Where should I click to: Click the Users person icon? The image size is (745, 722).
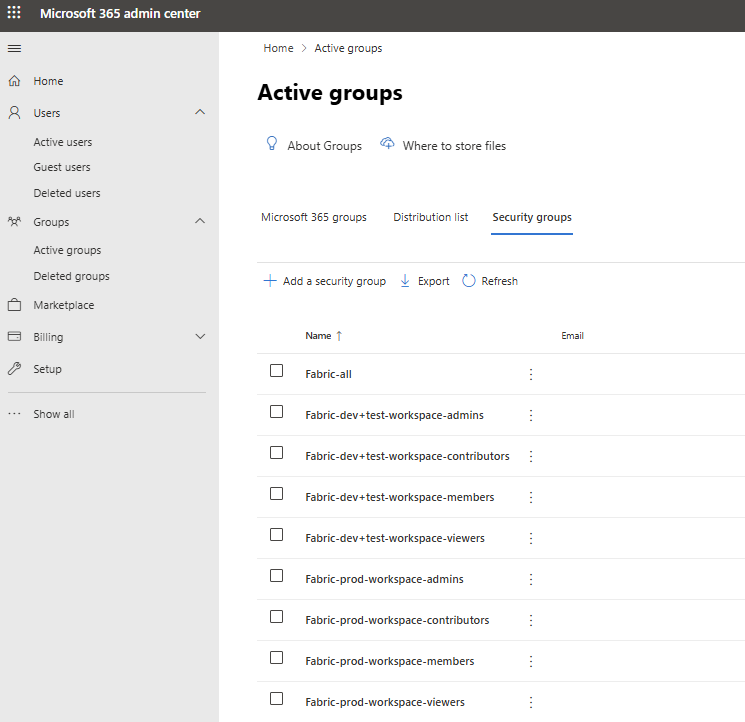[14, 113]
